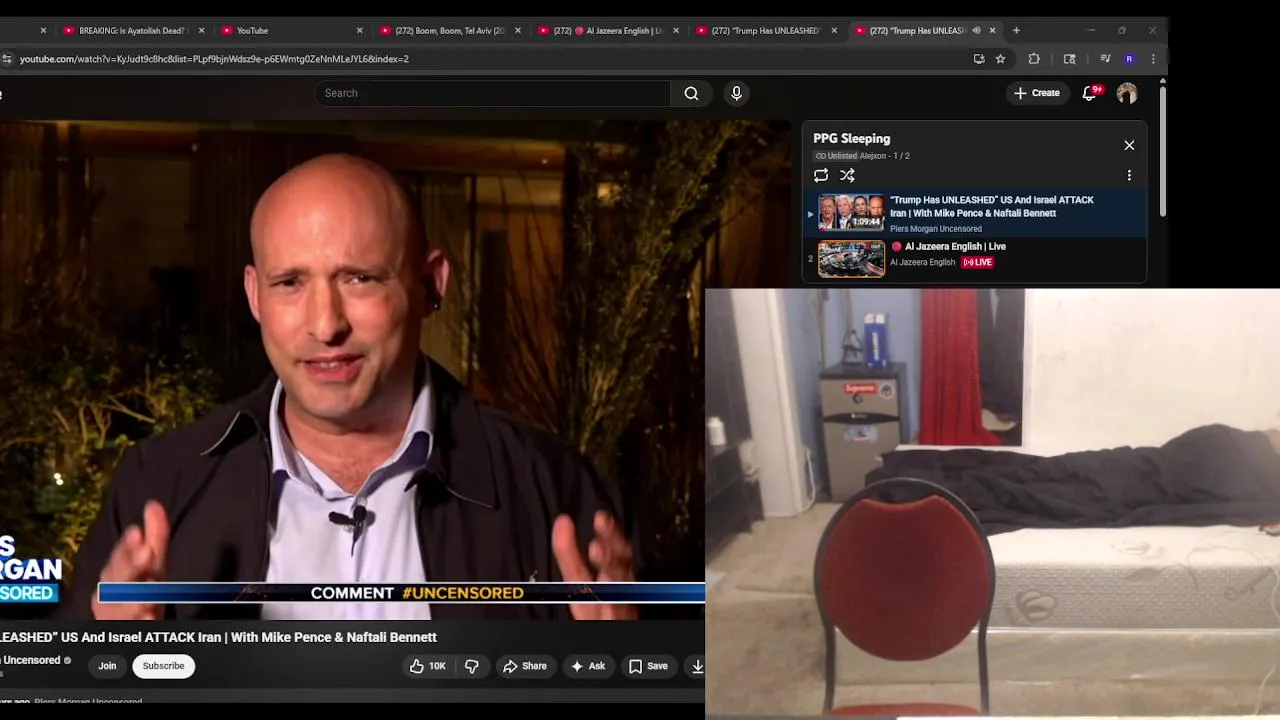1280x720 pixels.
Task: Open YouTube notifications bell
Action: point(1091,93)
